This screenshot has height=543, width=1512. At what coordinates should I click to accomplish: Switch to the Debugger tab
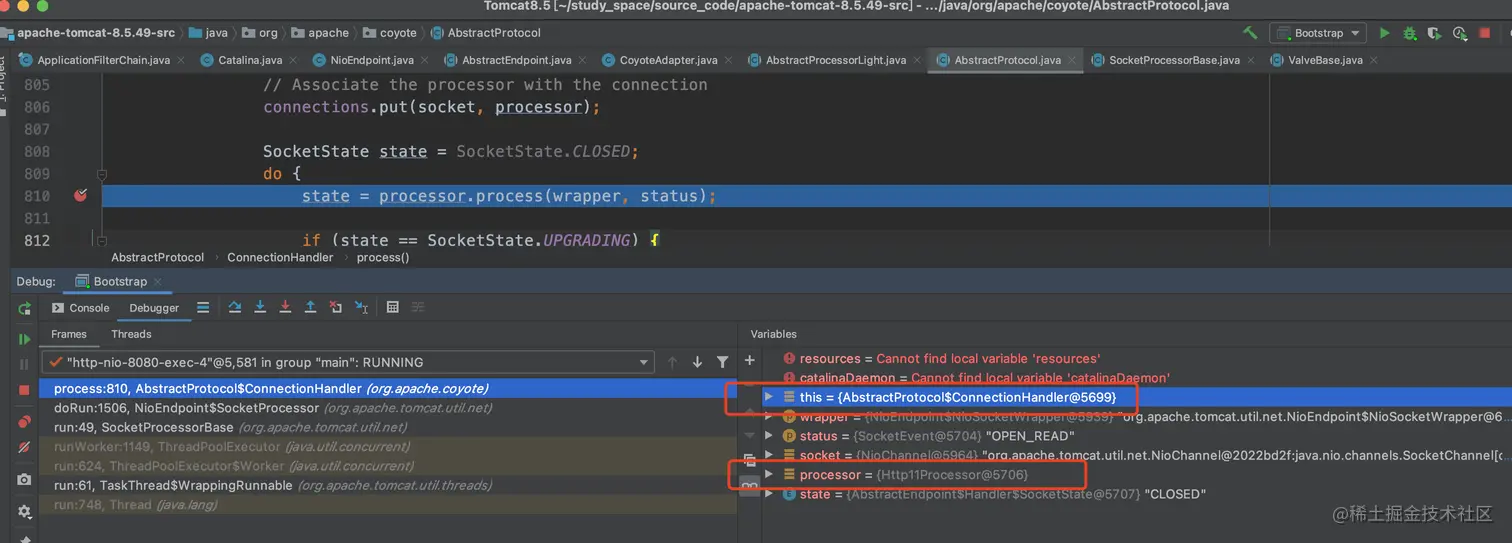pyautogui.click(x=154, y=308)
